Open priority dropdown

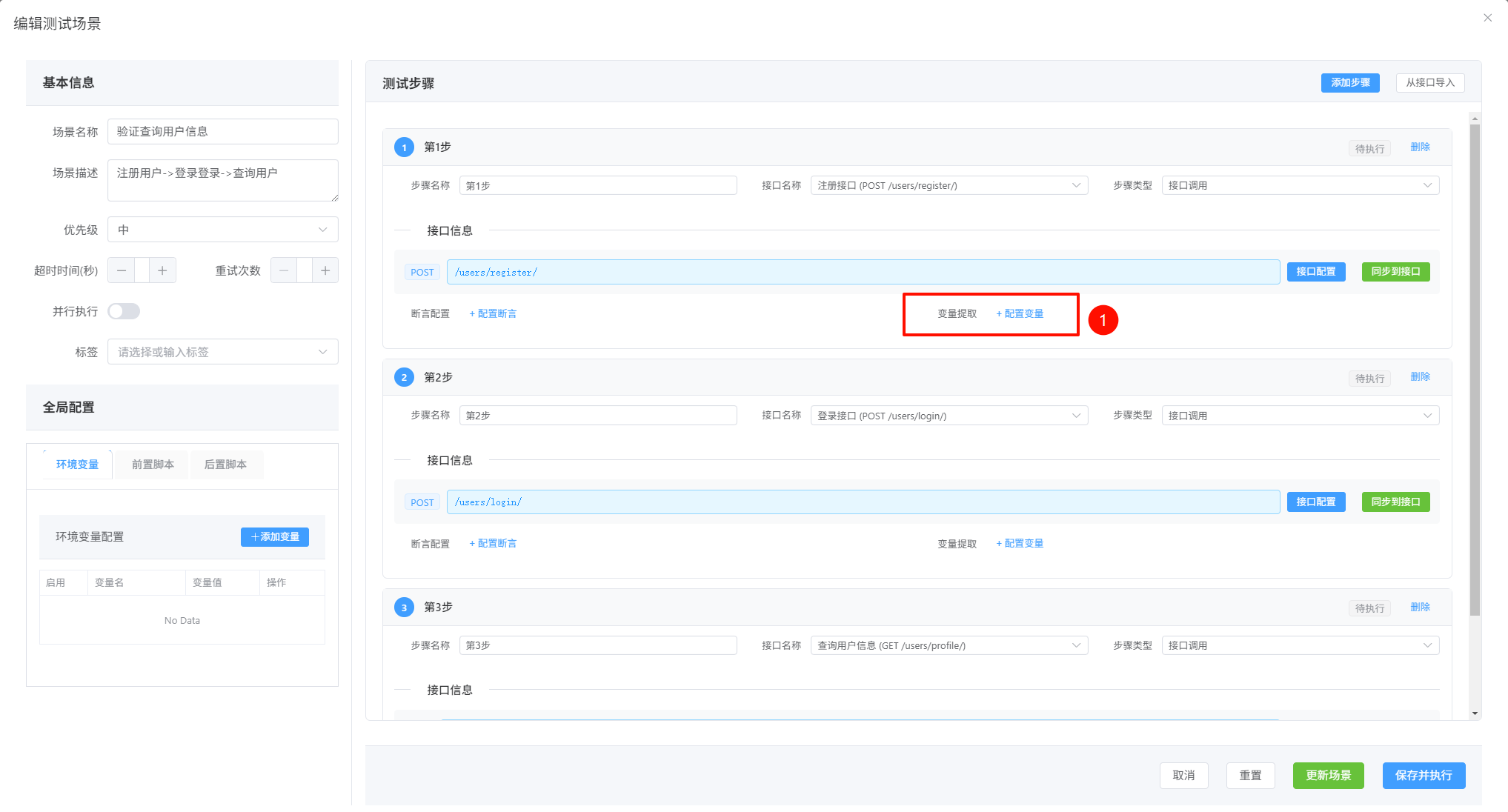pyautogui.click(x=222, y=230)
